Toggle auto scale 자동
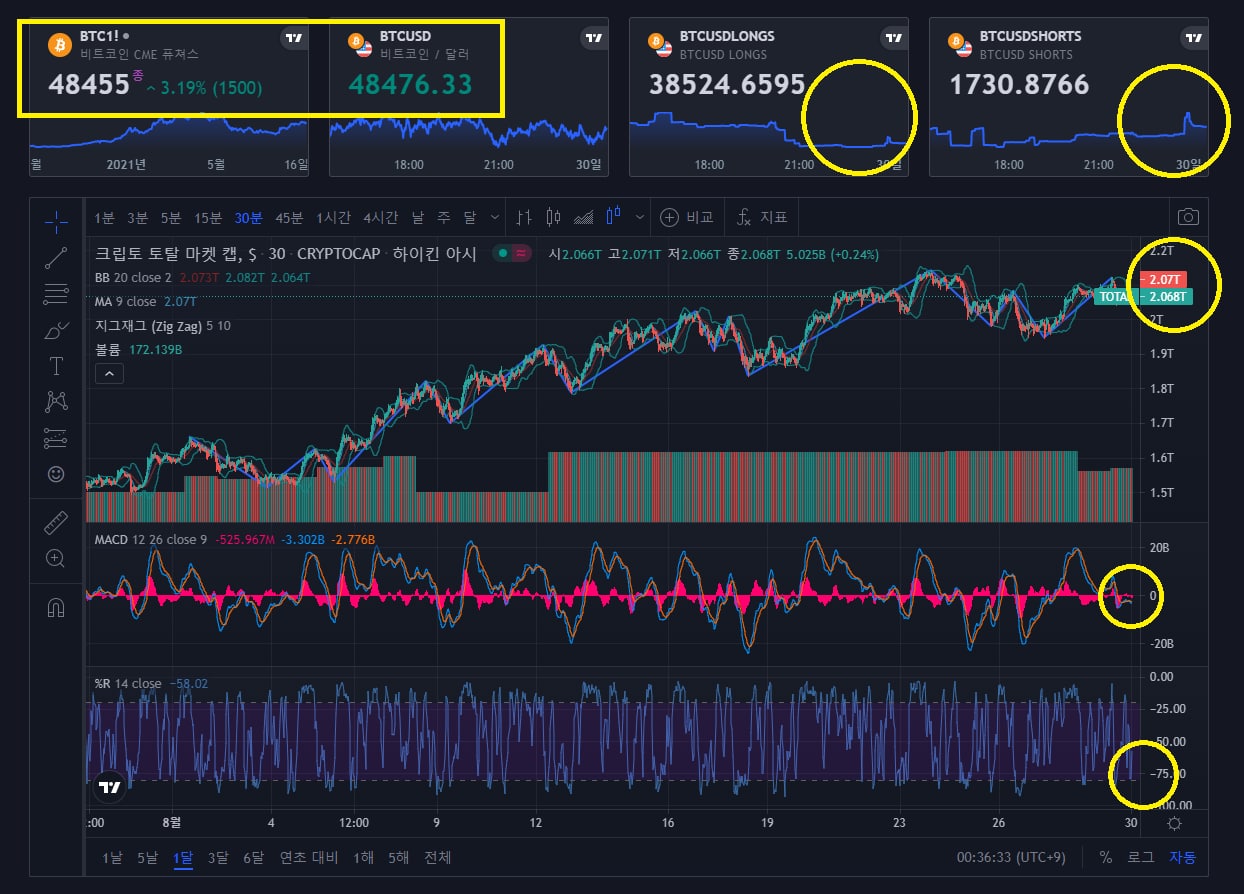The height and width of the screenshot is (894, 1244). click(x=1182, y=857)
